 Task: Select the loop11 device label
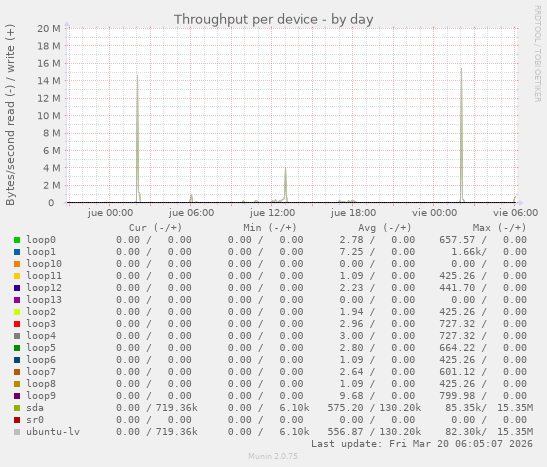click(x=44, y=276)
